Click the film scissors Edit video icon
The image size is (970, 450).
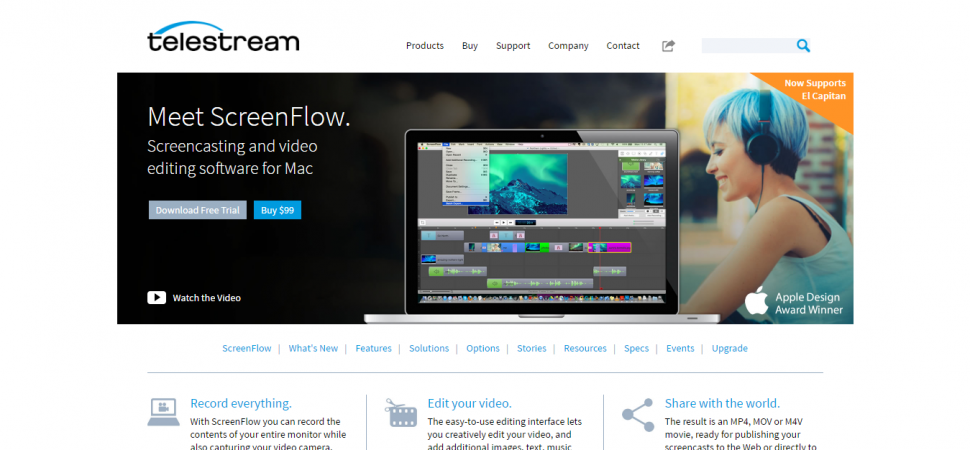tap(400, 413)
